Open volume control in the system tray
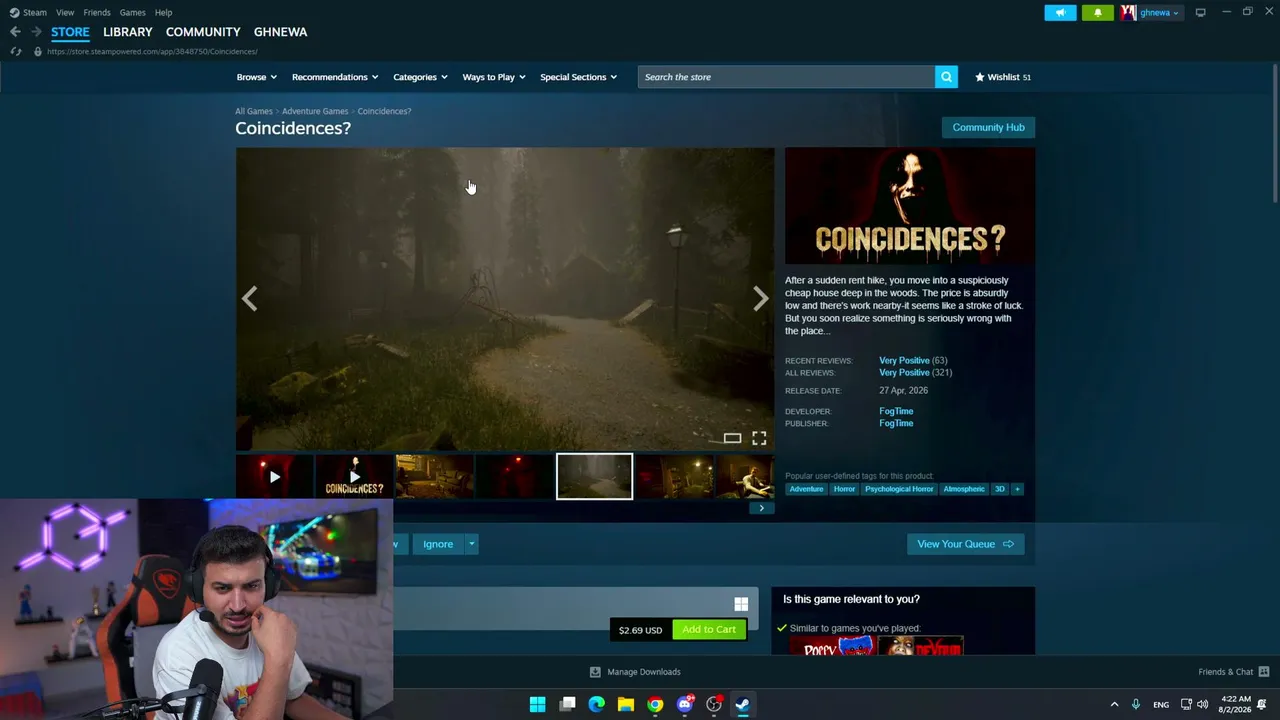Viewport: 1280px width, 720px height. point(1202,704)
